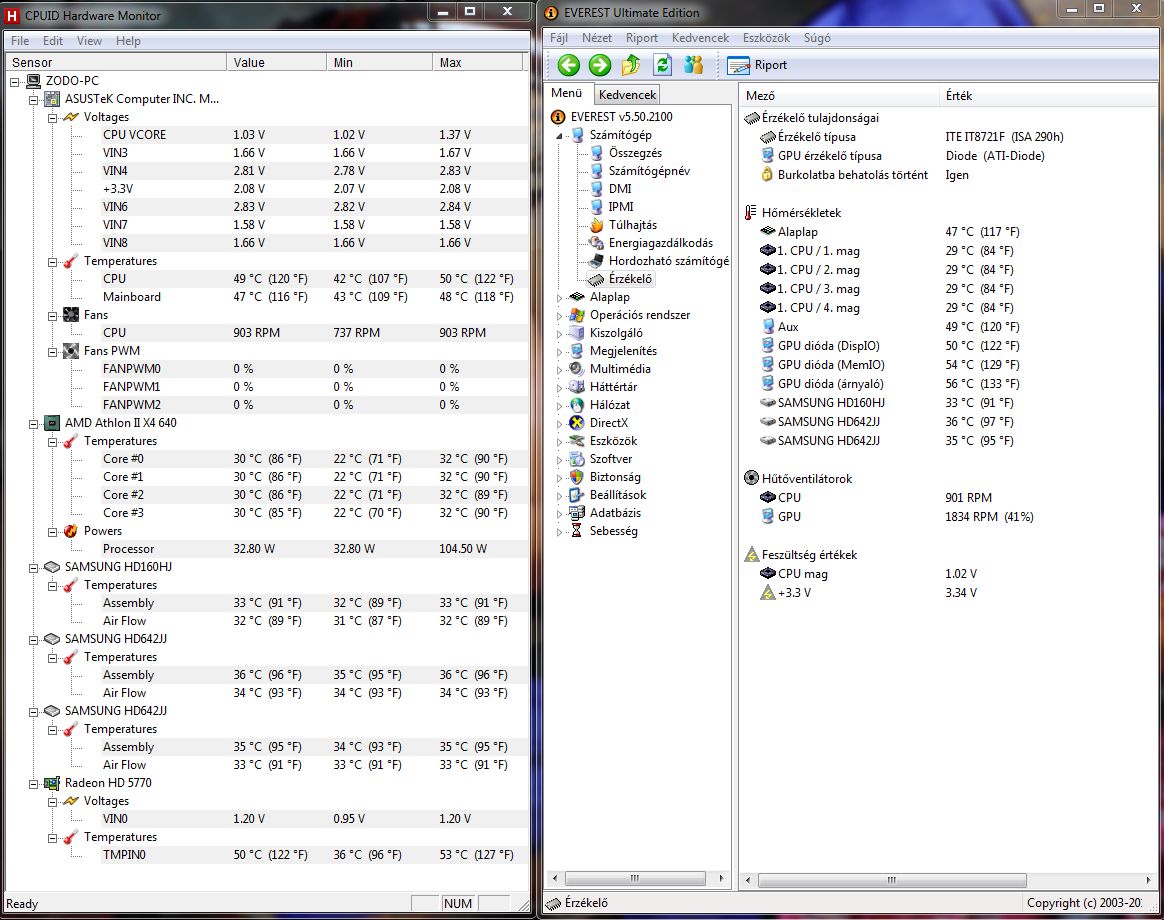Open the Help menu in Hardware Monitor

point(128,41)
